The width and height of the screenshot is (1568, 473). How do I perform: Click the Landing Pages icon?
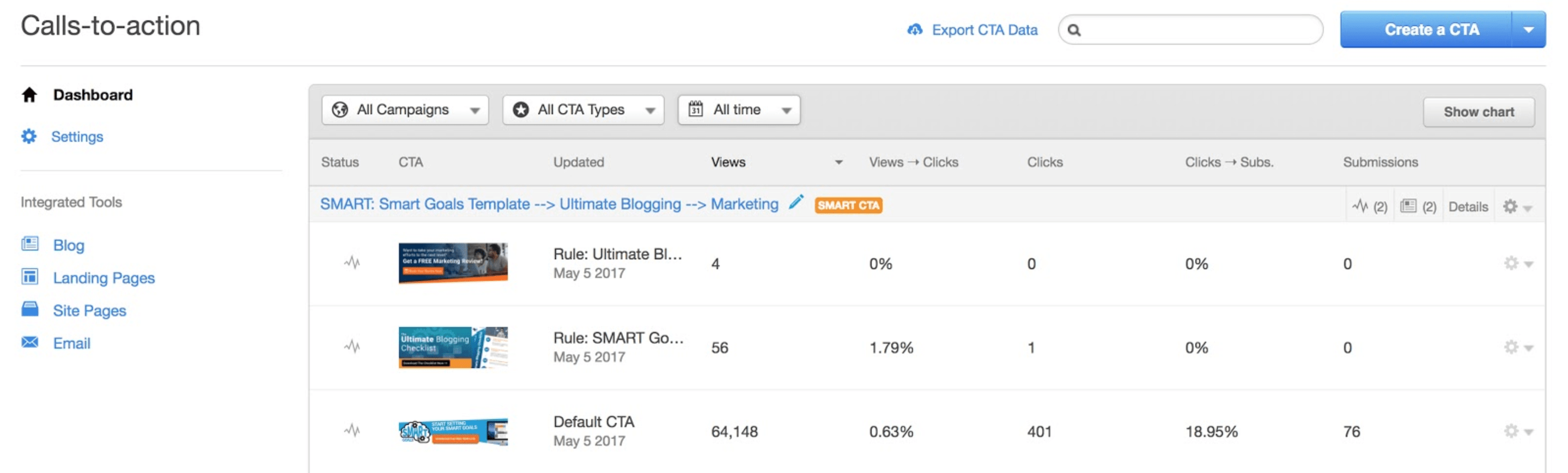[x=30, y=277]
